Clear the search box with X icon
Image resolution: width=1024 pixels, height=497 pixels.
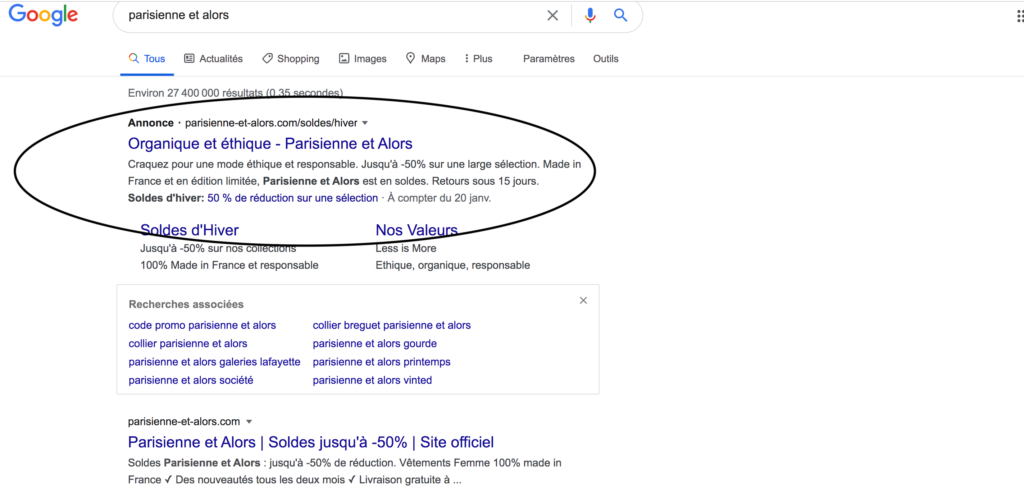tap(552, 16)
